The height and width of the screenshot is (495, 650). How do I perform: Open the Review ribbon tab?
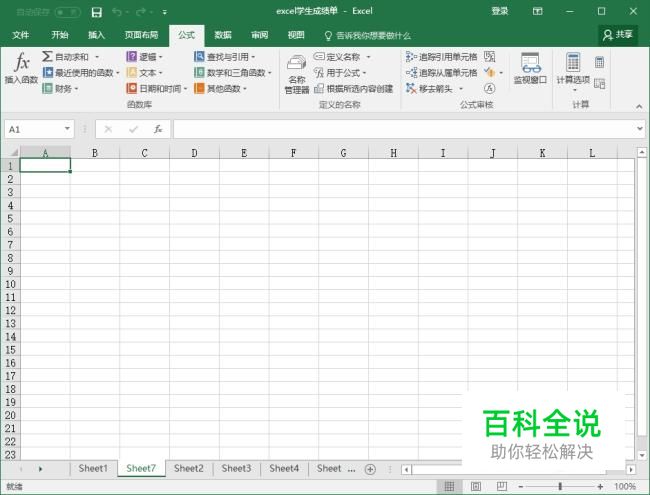click(260, 35)
